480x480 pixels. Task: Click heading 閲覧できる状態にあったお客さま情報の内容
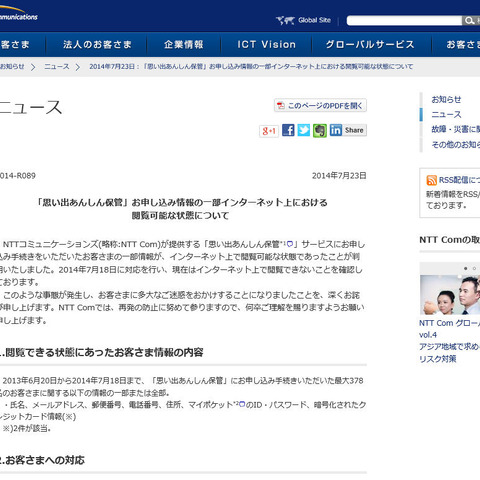(102, 352)
